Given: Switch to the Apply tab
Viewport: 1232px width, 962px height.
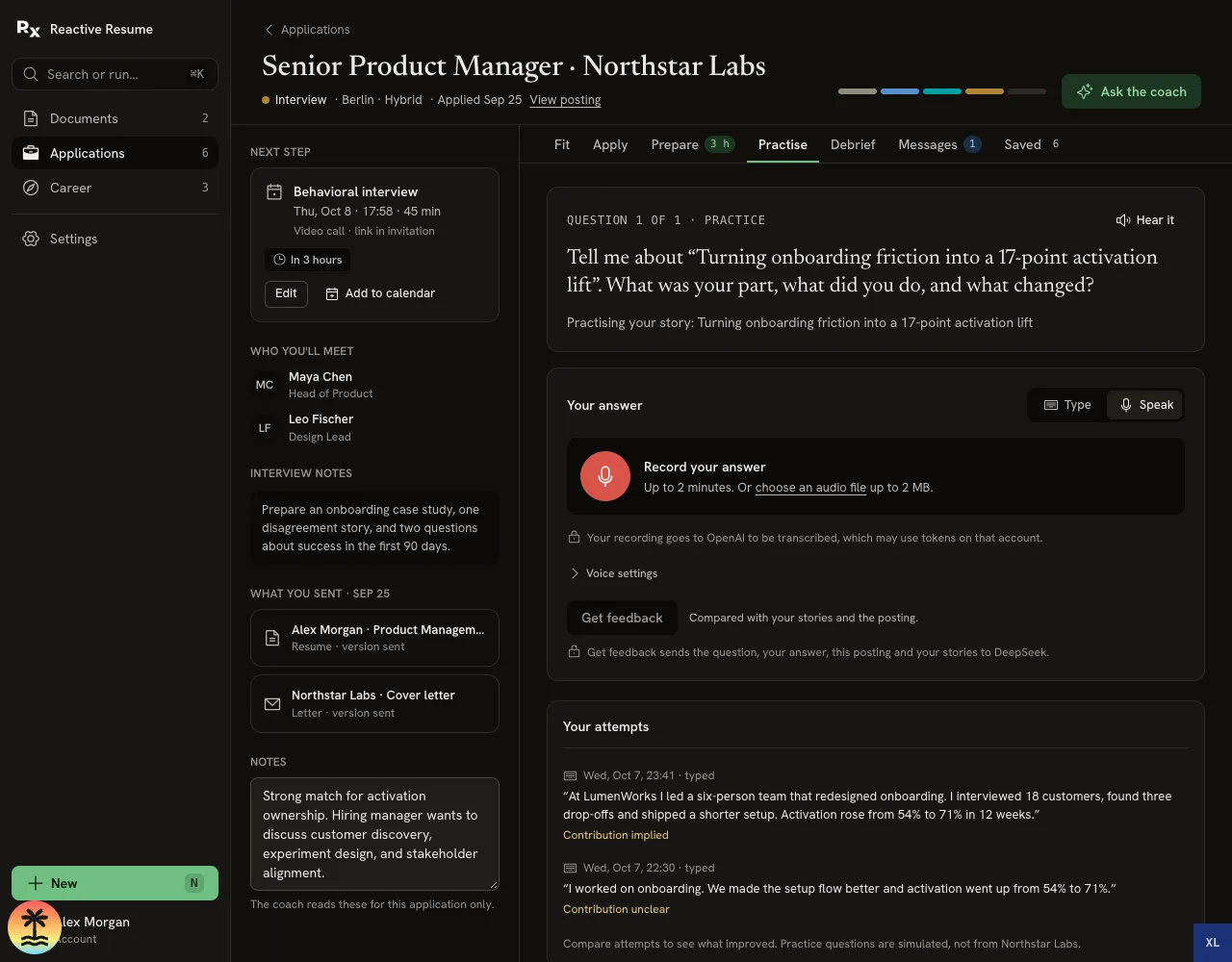Looking at the screenshot, I should click(x=610, y=144).
